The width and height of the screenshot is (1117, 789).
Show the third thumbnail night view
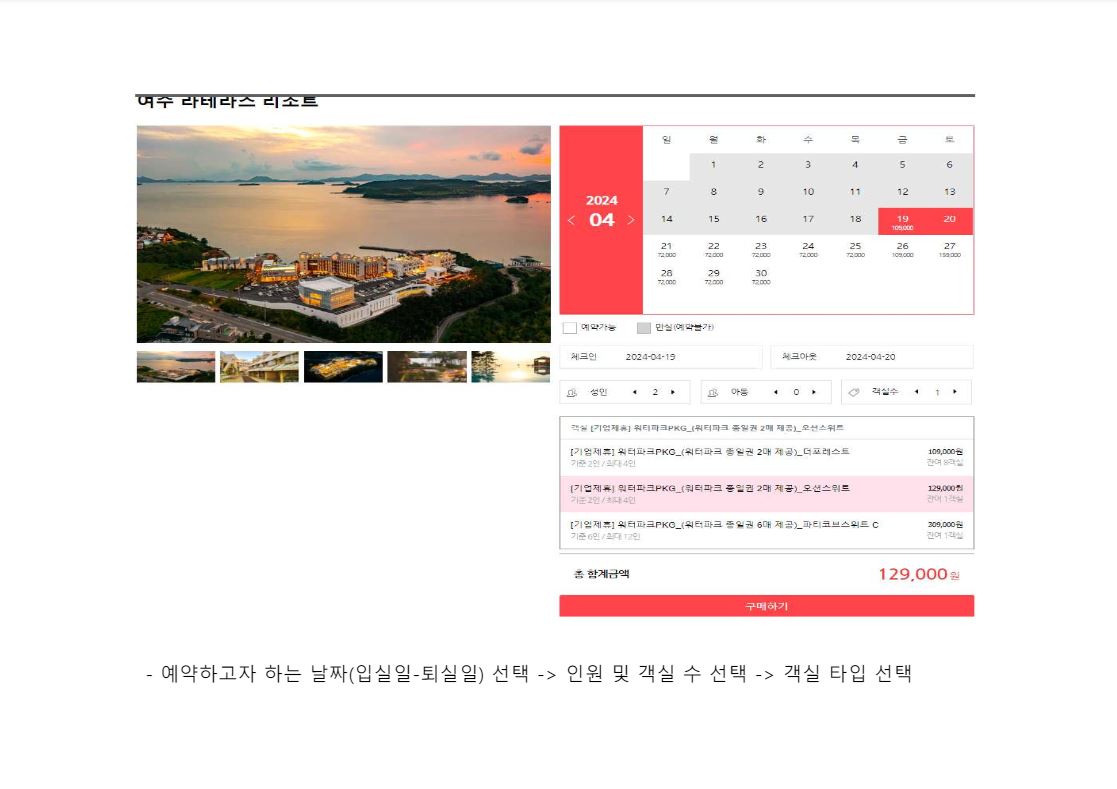click(343, 366)
